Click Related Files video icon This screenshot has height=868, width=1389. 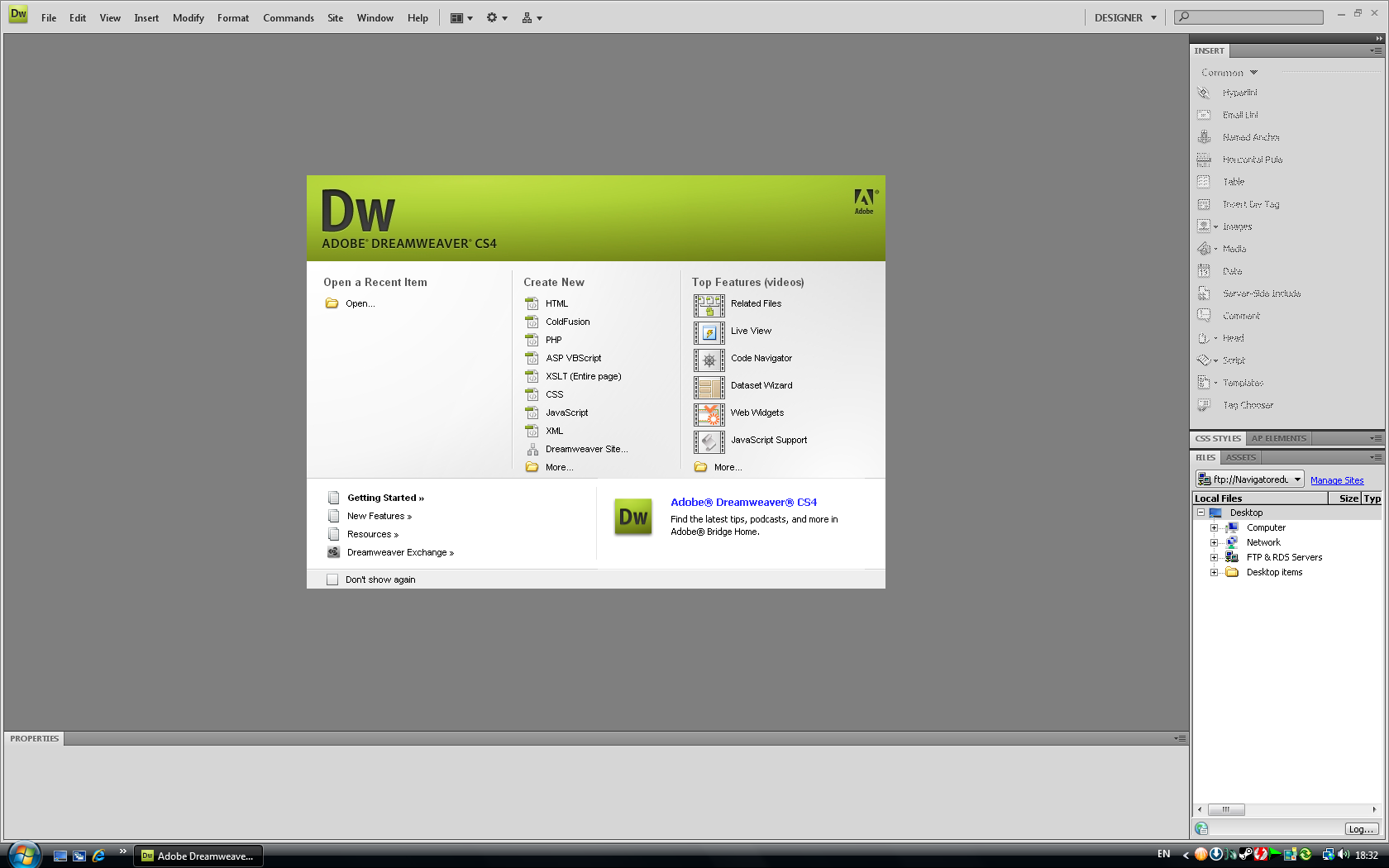(709, 305)
